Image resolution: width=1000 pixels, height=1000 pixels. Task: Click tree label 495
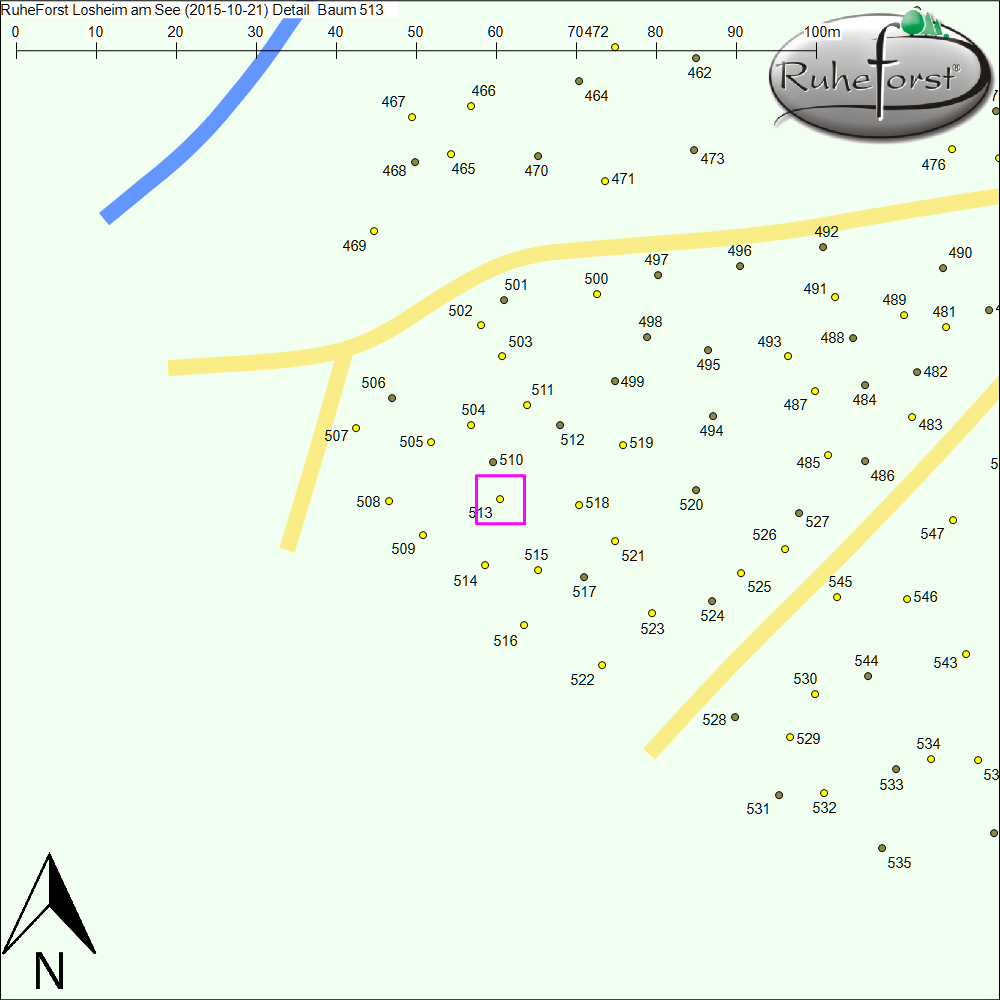click(x=708, y=365)
